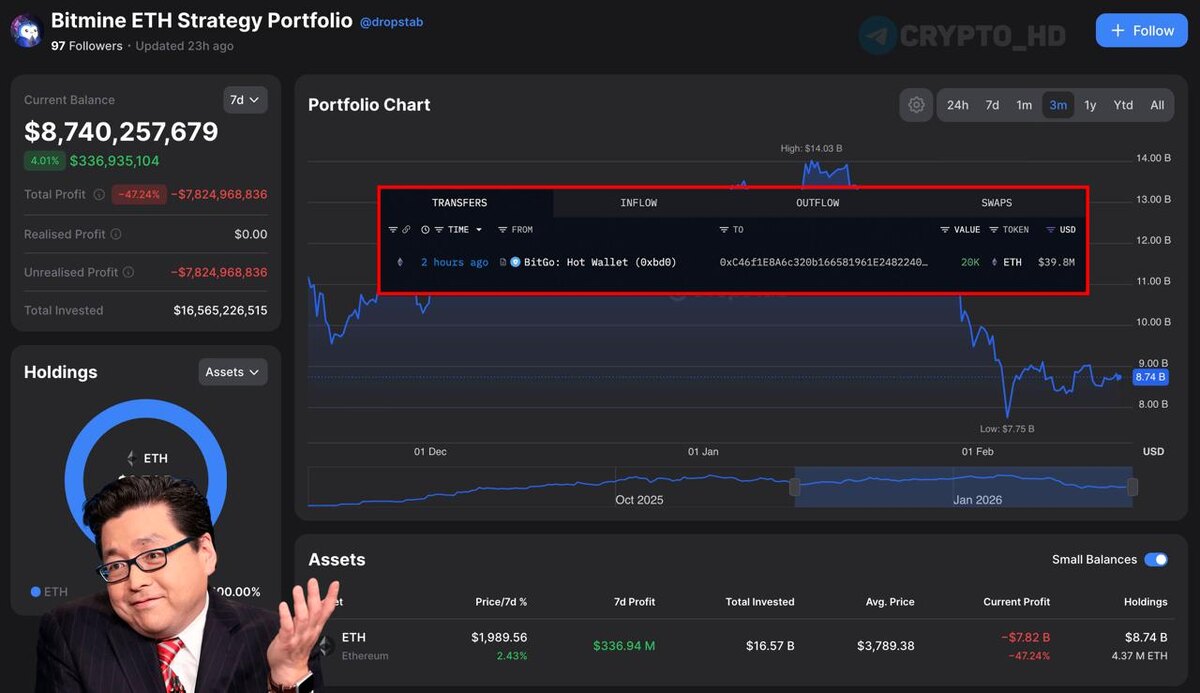Click the filter icon beside VALUE
This screenshot has width=1200, height=693.
(945, 230)
